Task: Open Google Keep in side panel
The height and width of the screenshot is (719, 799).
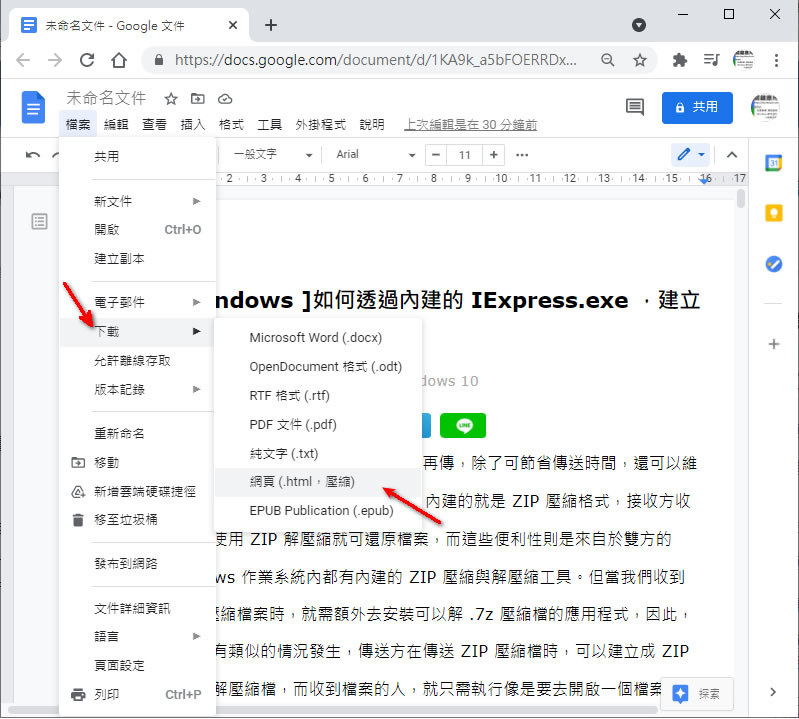Action: point(773,213)
